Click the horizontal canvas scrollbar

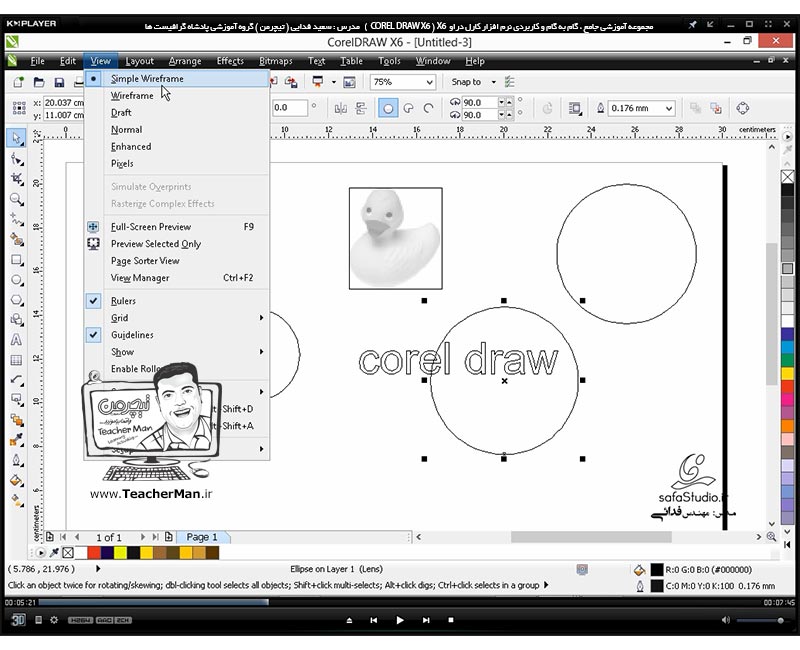pos(591,537)
